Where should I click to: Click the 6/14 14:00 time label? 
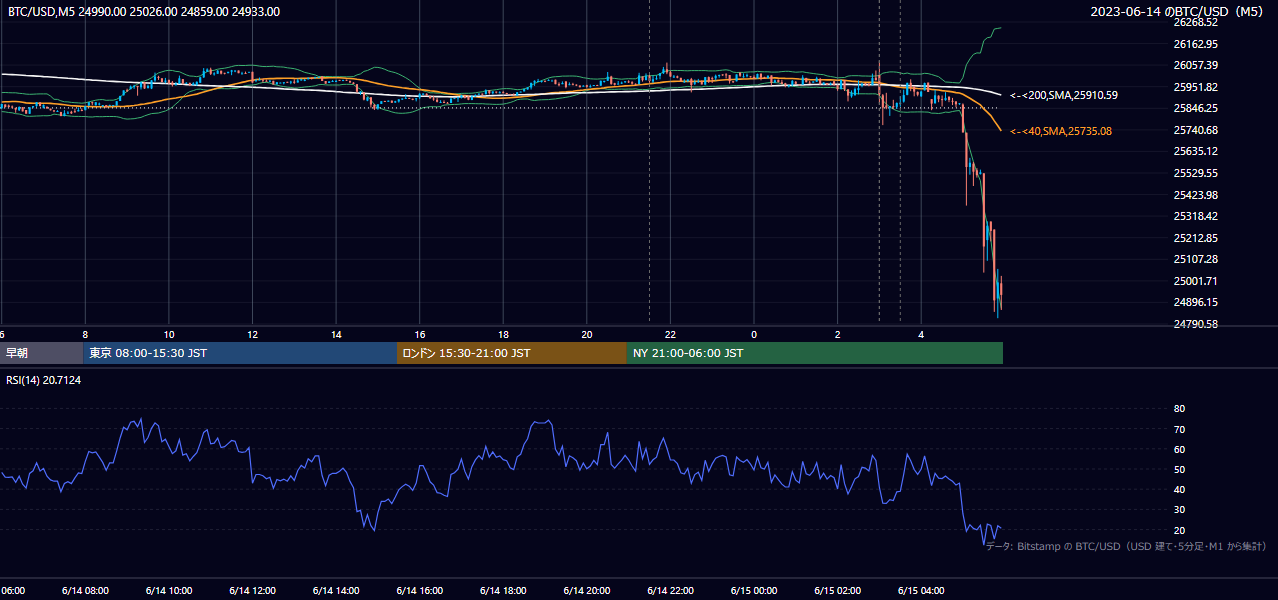tap(336, 591)
